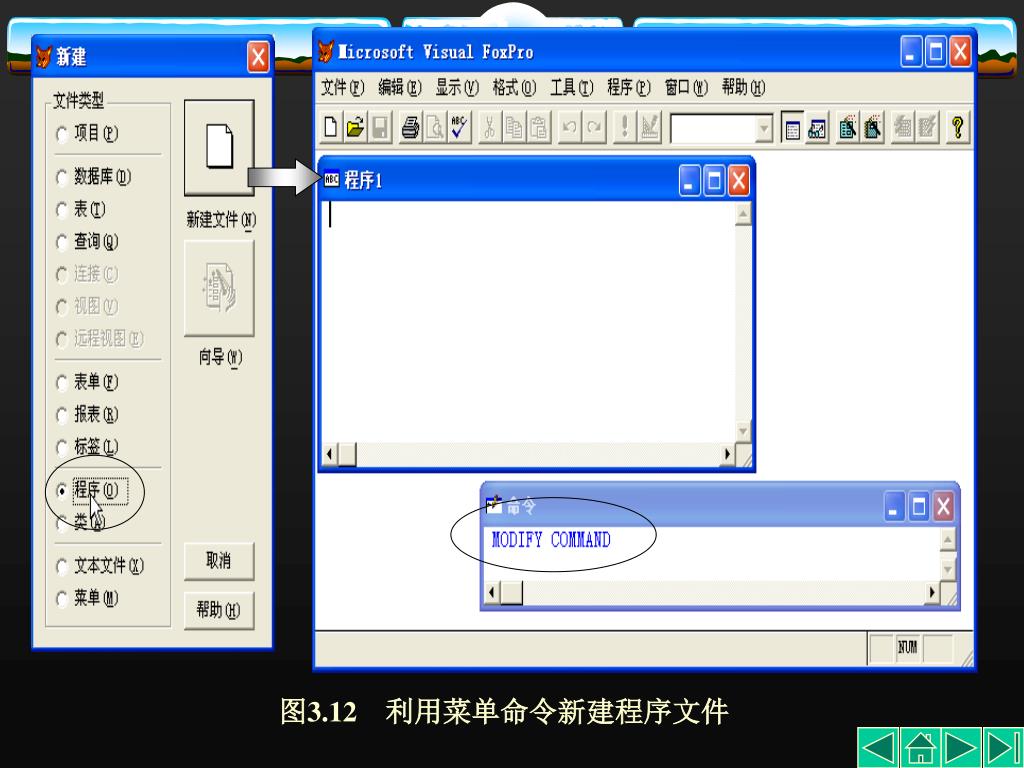Click the left scroll arrow in 命令 window

point(492,592)
